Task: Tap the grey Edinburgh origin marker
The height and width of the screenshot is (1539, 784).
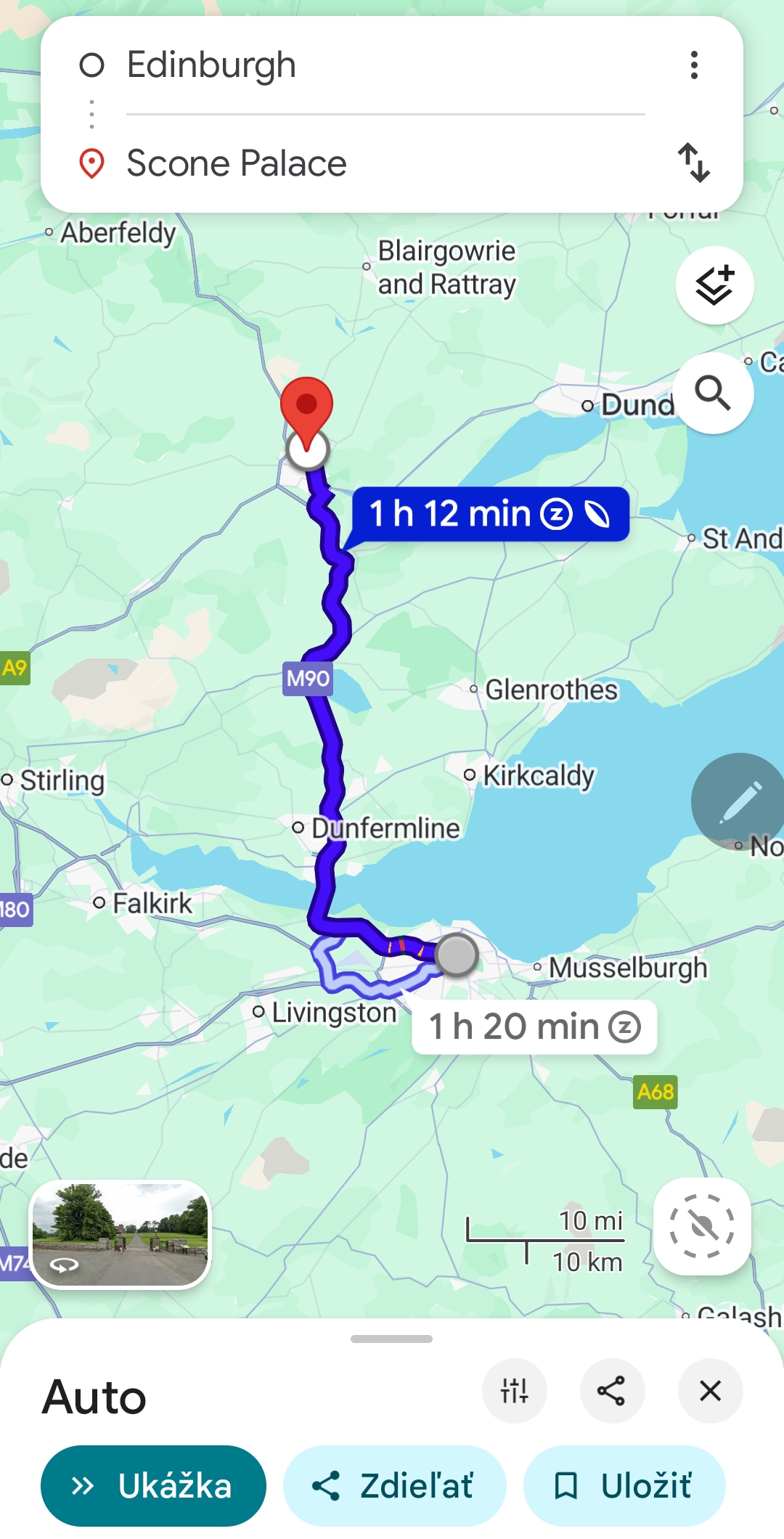Action: 457,955
